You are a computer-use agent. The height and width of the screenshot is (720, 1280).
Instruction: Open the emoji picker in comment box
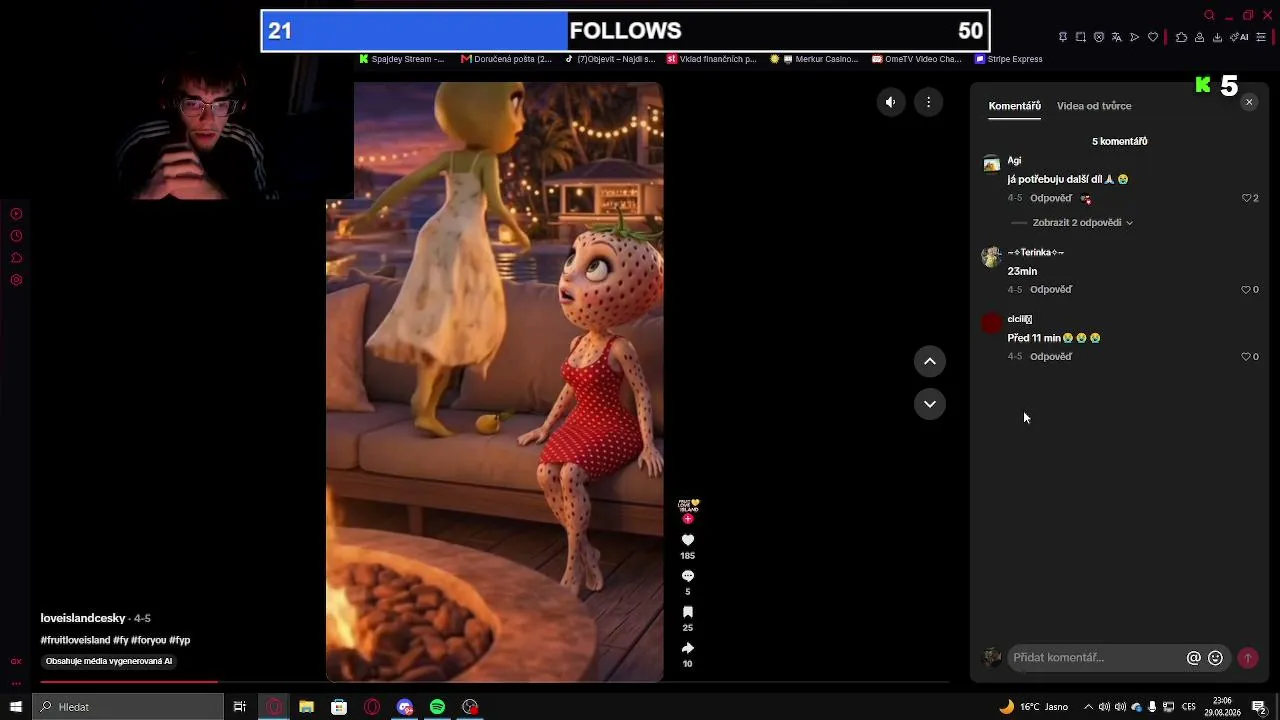[x=1215, y=658]
